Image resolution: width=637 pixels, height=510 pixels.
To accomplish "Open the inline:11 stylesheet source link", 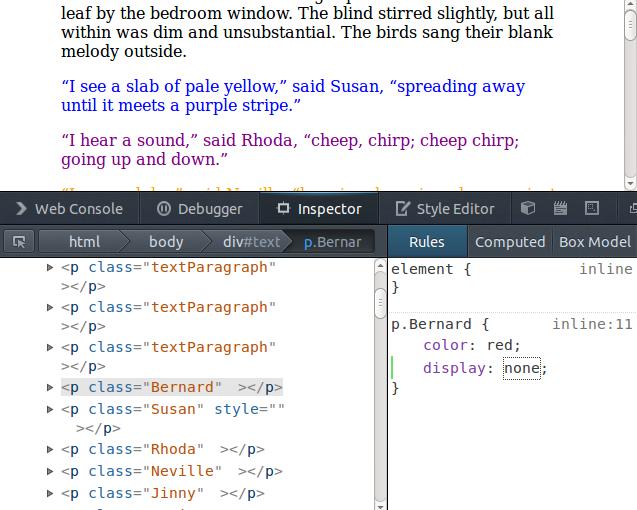I will coord(592,324).
